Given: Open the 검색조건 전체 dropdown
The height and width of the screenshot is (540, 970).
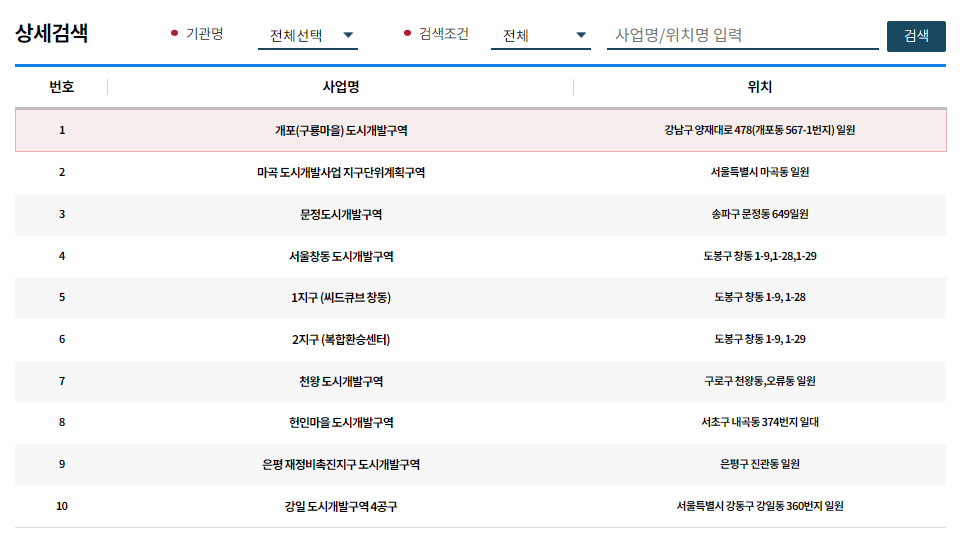Looking at the screenshot, I should point(541,35).
